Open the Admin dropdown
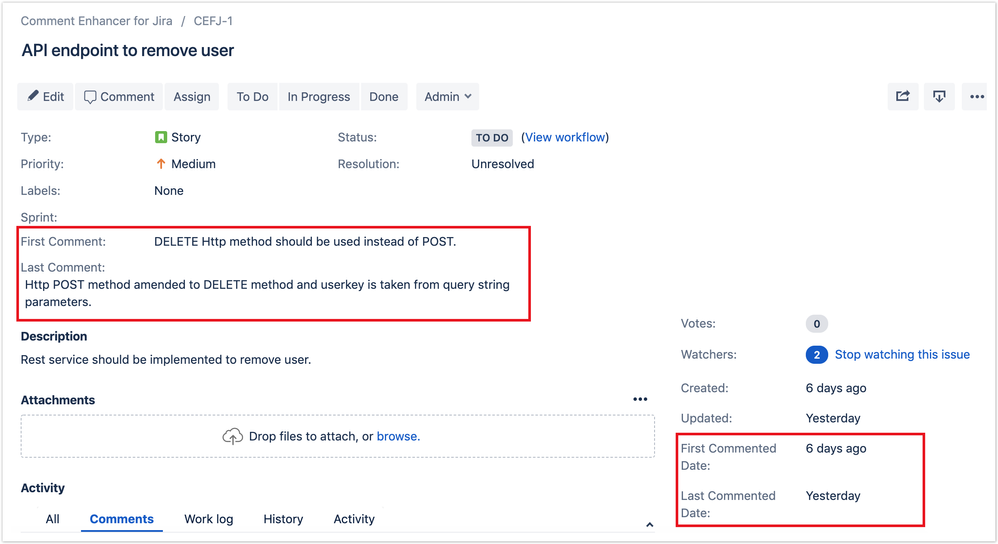Viewport: 998px width, 544px height. (x=447, y=97)
